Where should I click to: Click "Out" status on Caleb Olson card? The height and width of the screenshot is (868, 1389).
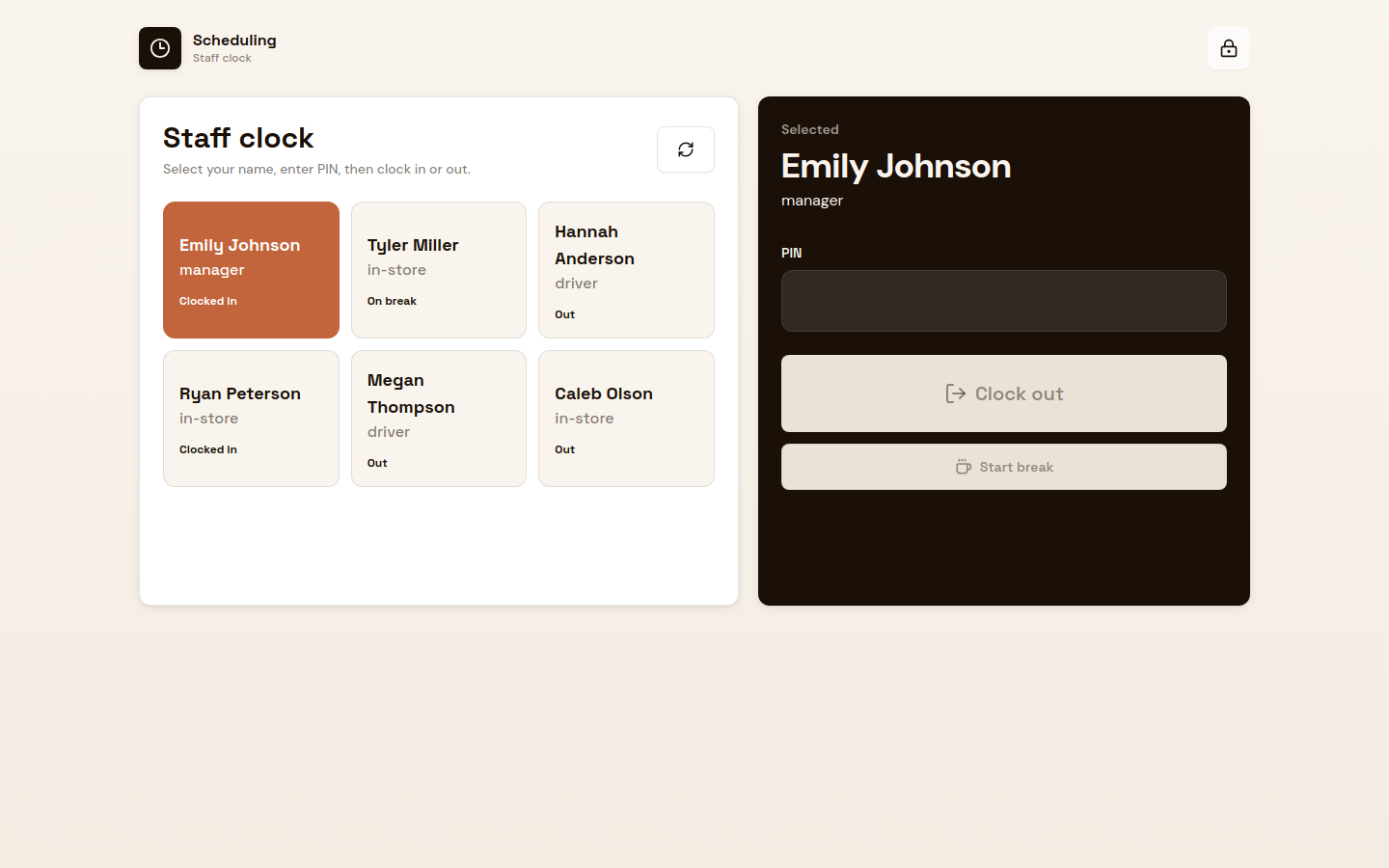564,449
